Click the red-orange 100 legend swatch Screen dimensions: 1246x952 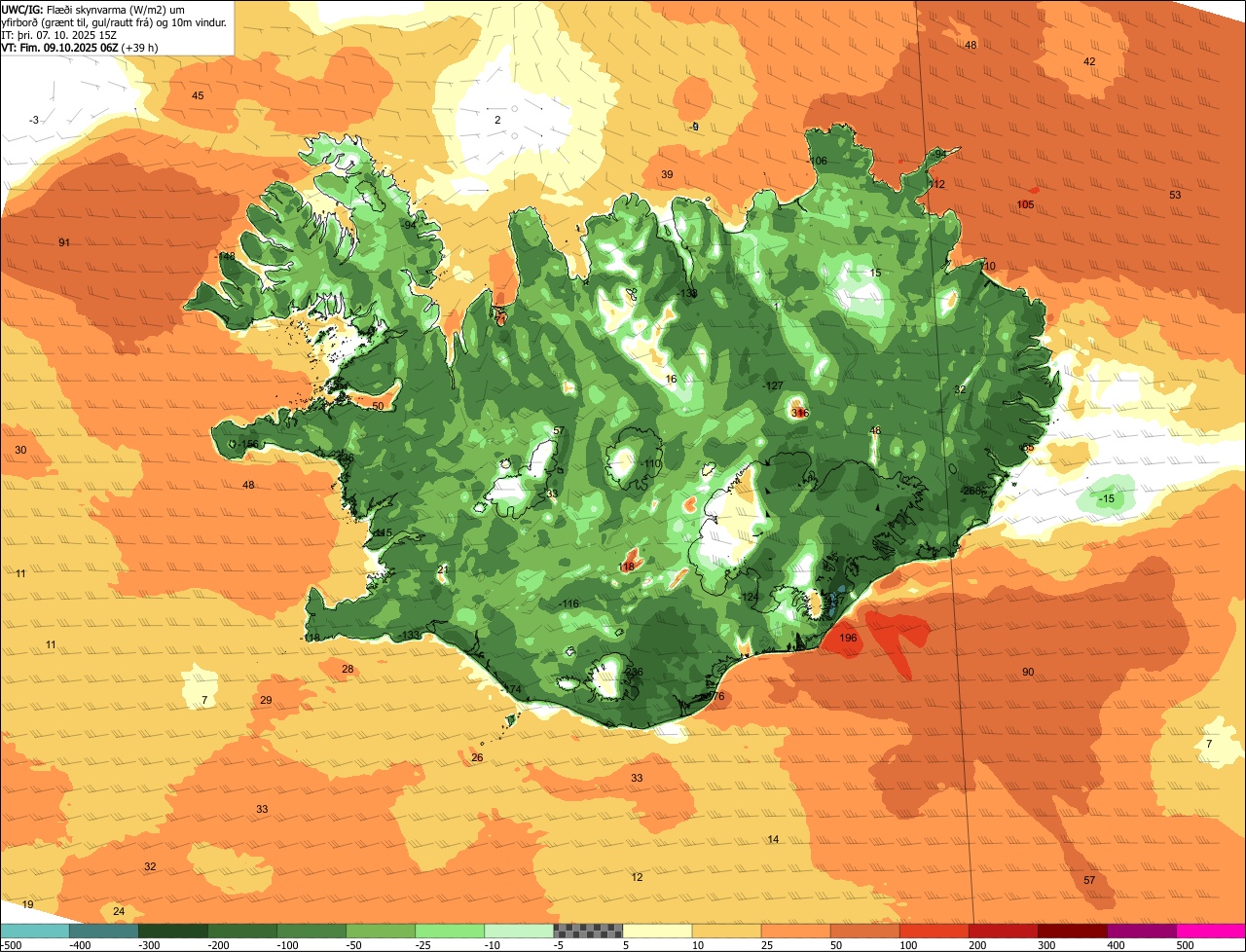pos(934,931)
